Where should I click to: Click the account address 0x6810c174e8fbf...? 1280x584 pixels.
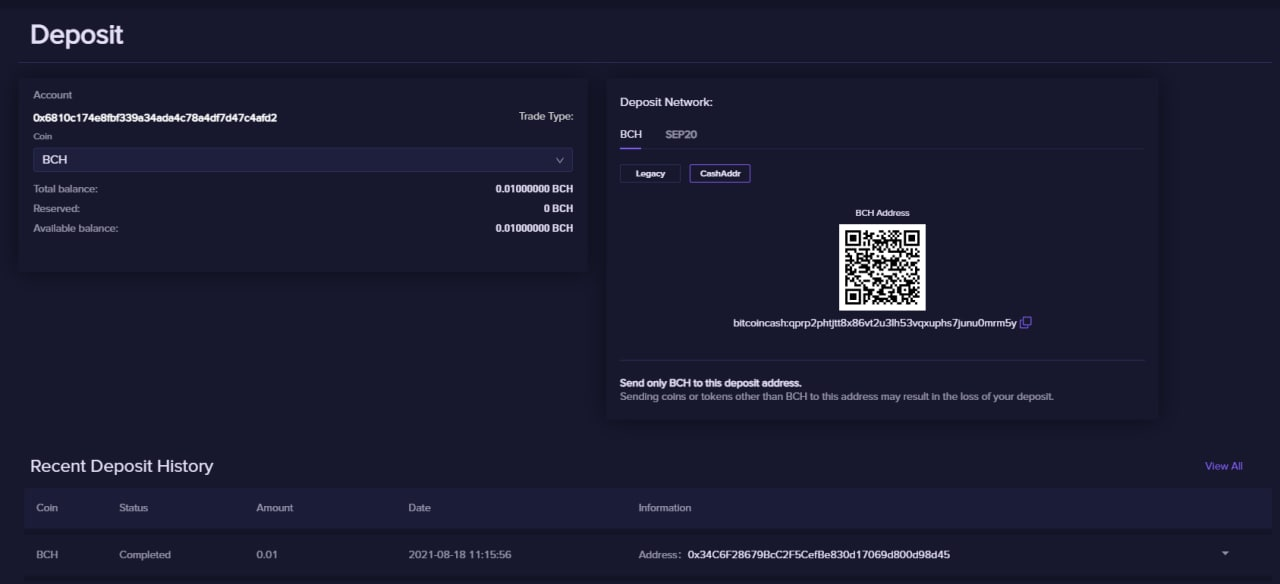click(x=155, y=117)
